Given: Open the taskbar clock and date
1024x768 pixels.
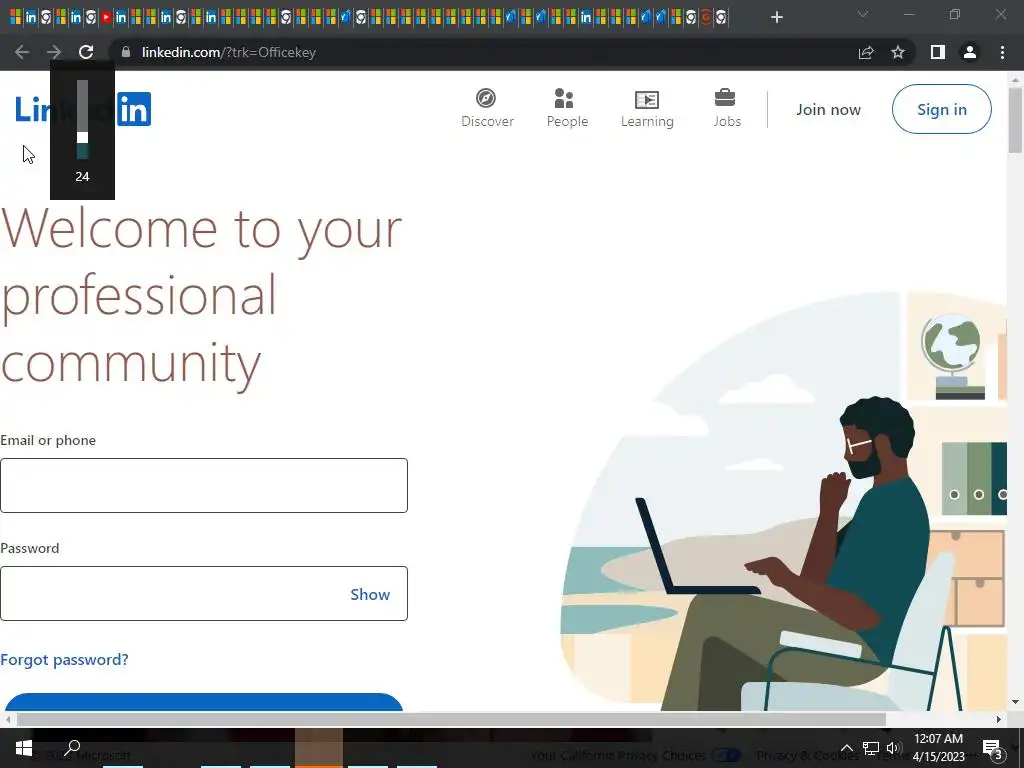Looking at the screenshot, I should pyautogui.click(x=938, y=748).
